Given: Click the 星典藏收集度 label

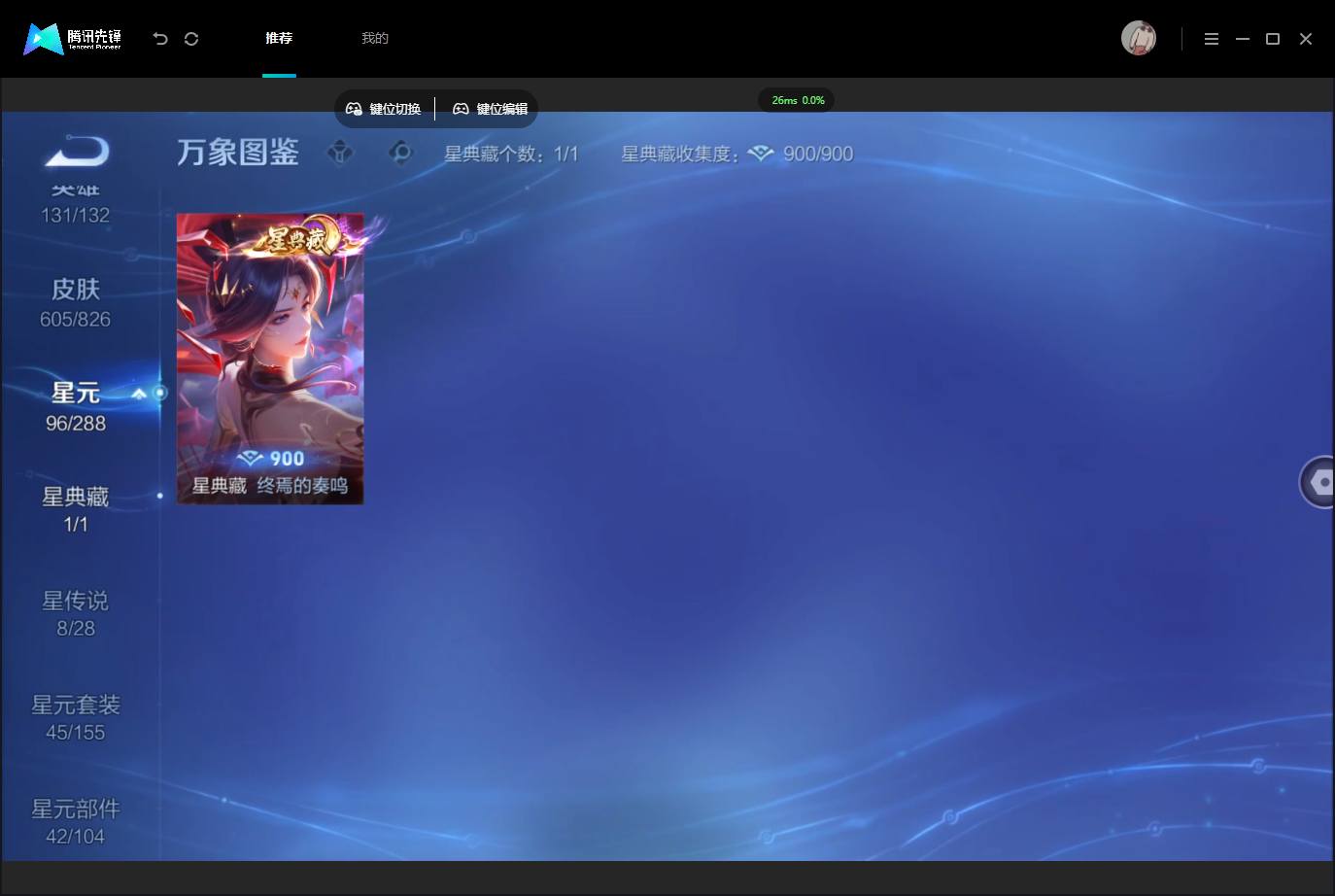Looking at the screenshot, I should click(x=680, y=154).
